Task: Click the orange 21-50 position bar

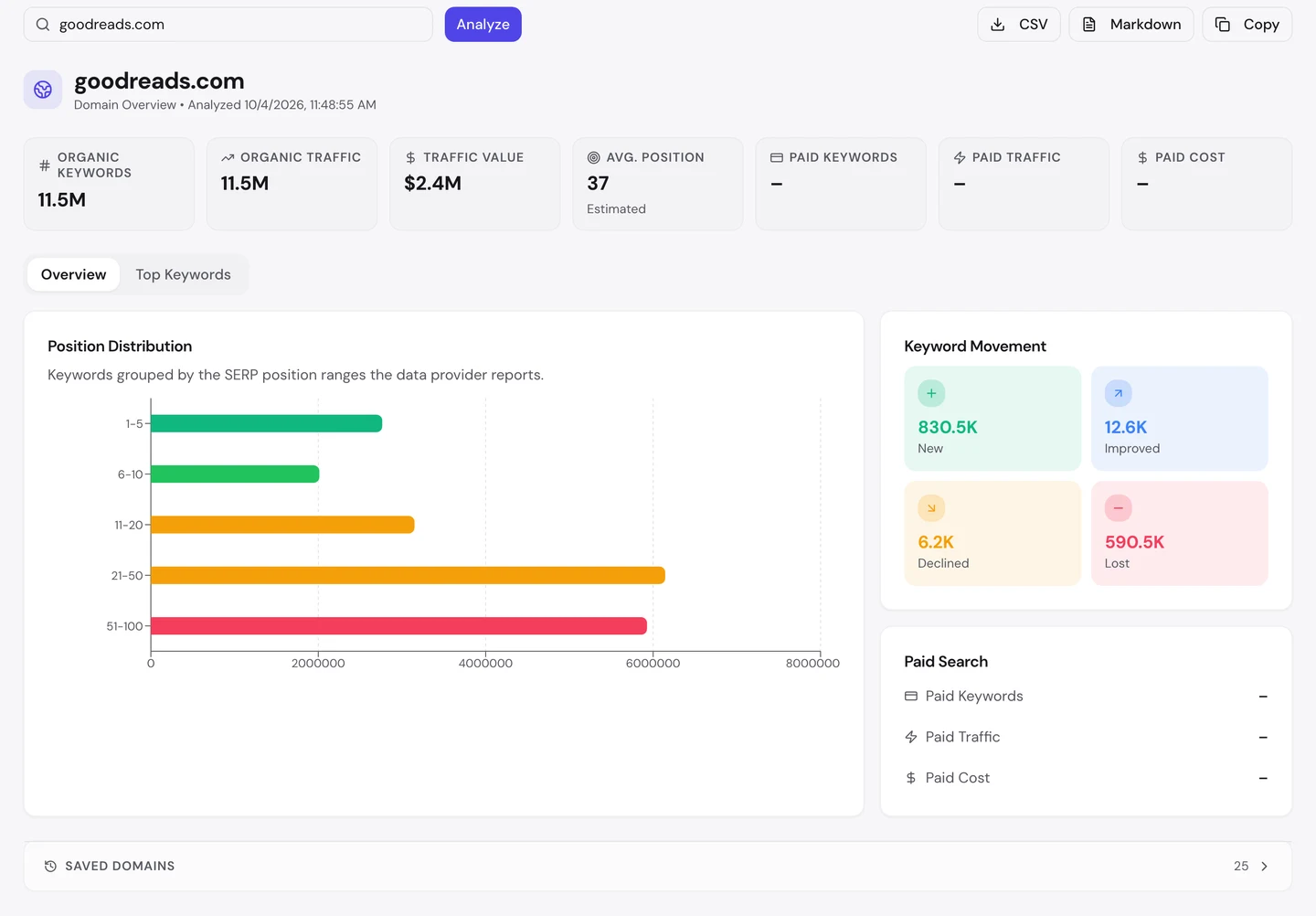Action: point(408,575)
